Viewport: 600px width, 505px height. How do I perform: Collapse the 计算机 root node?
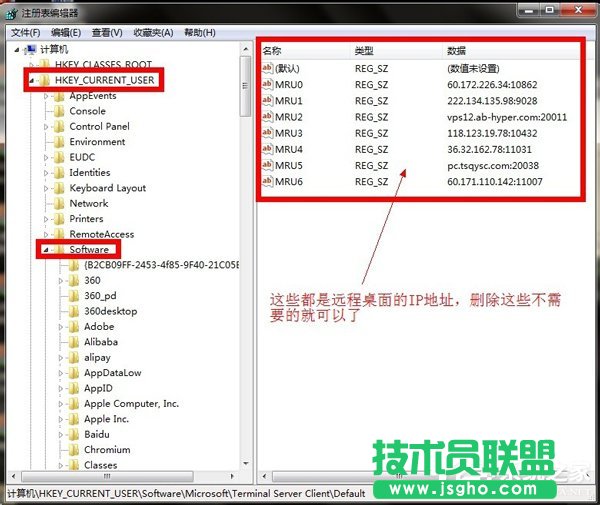[16, 50]
